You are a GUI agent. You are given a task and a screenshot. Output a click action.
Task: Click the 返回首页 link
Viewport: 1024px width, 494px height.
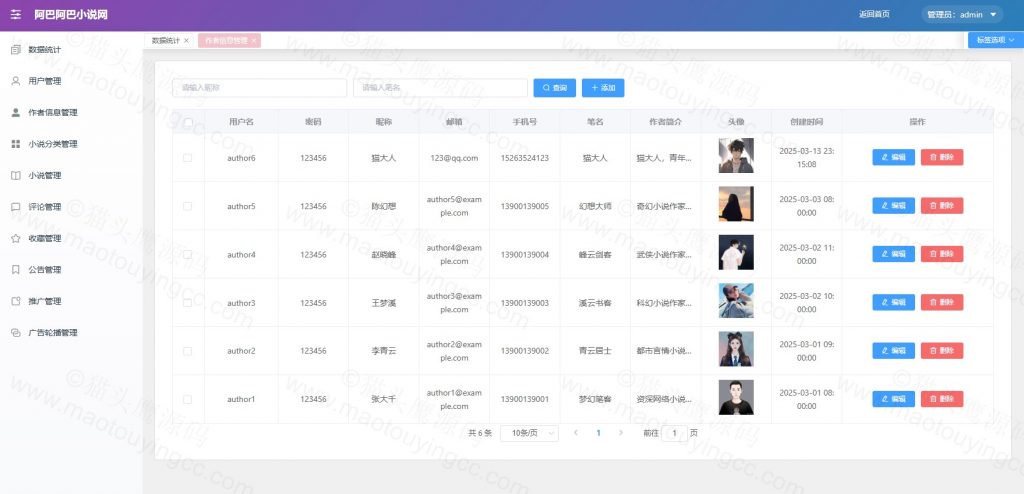874,14
